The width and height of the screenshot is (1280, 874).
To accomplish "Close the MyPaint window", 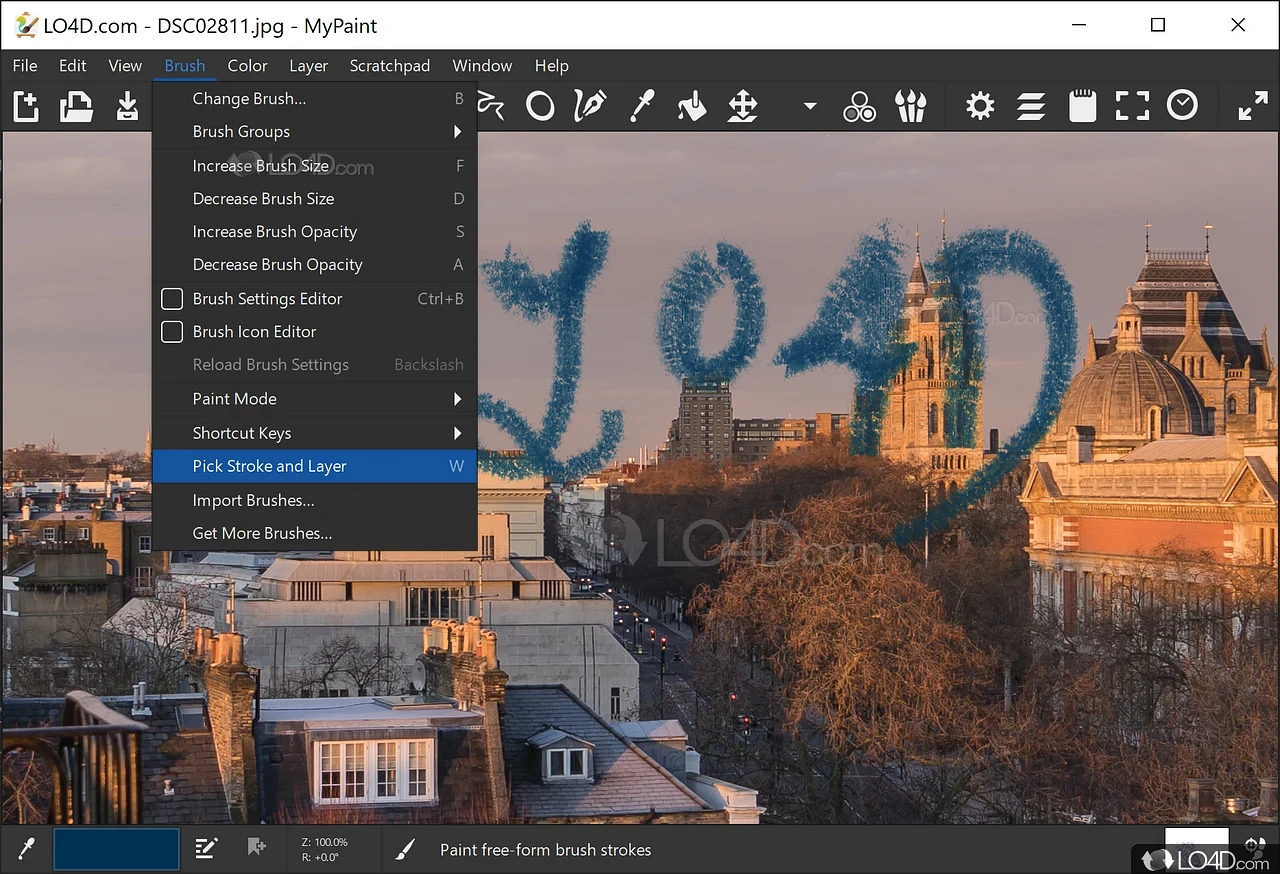I will point(1238,25).
